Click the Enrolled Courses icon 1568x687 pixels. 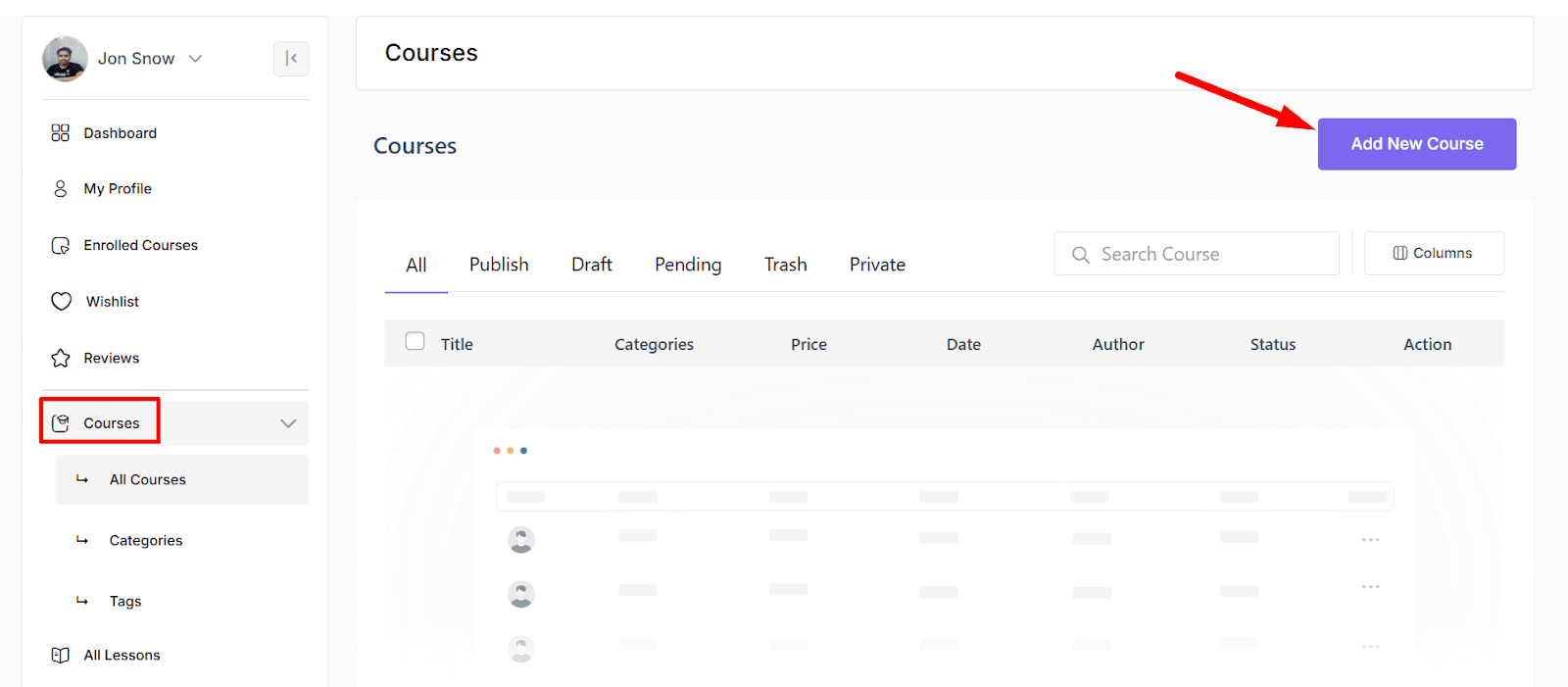(61, 246)
